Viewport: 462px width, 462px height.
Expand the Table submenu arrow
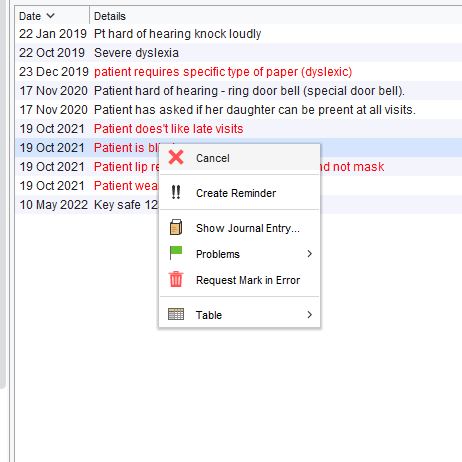tap(310, 315)
